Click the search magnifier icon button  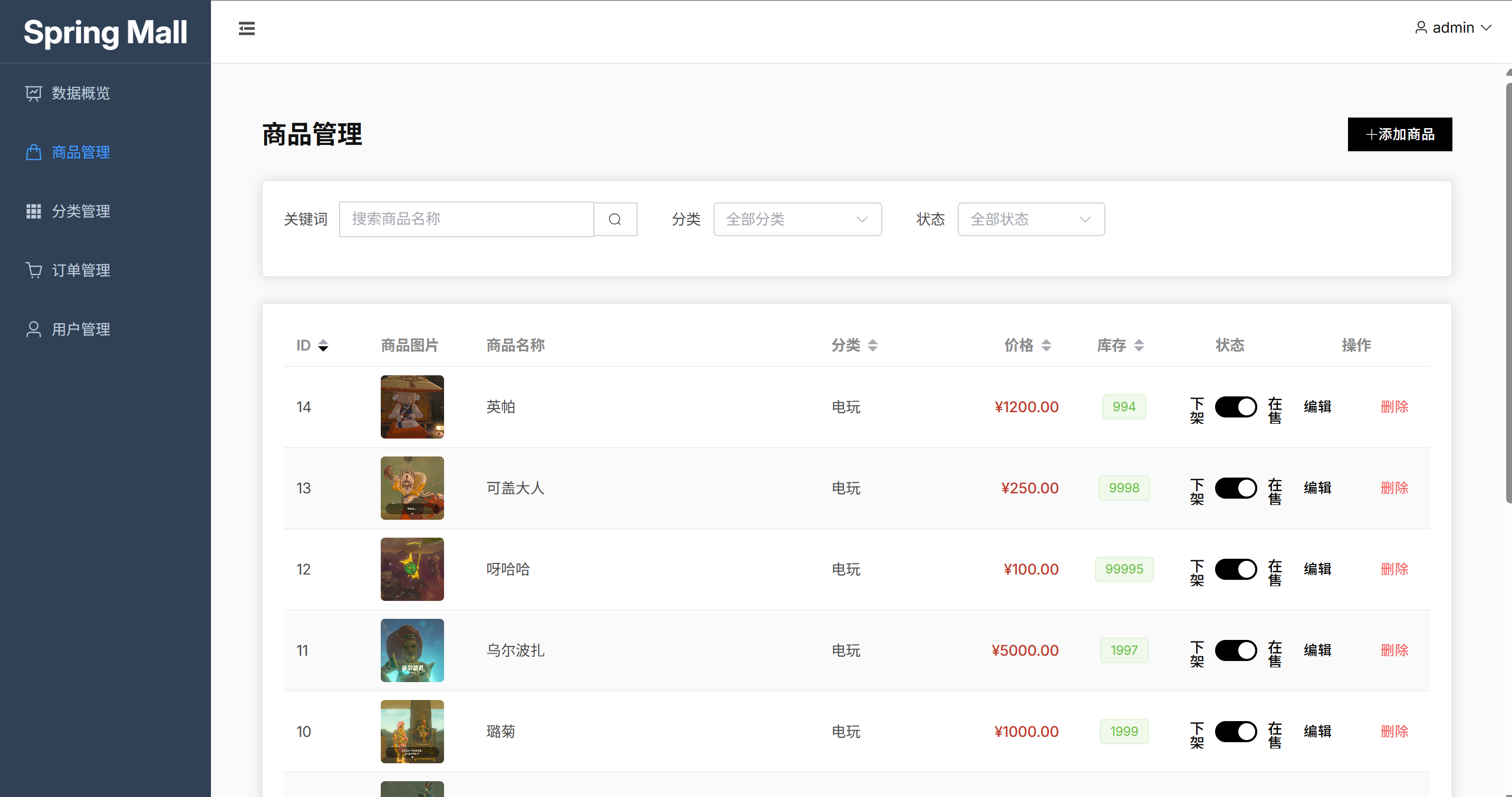614,219
